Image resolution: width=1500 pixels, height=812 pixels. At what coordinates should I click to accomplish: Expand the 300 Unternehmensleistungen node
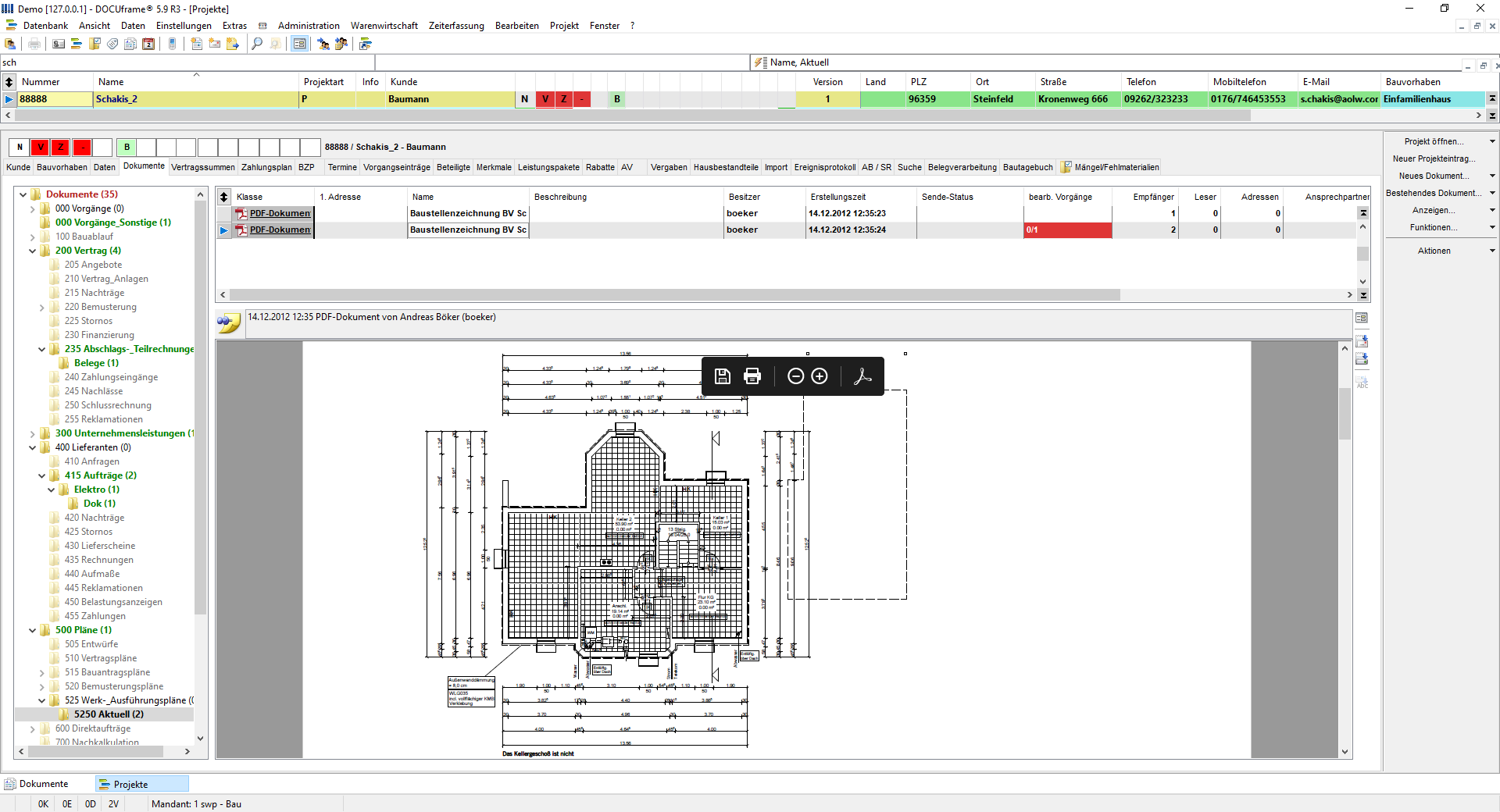click(x=33, y=433)
